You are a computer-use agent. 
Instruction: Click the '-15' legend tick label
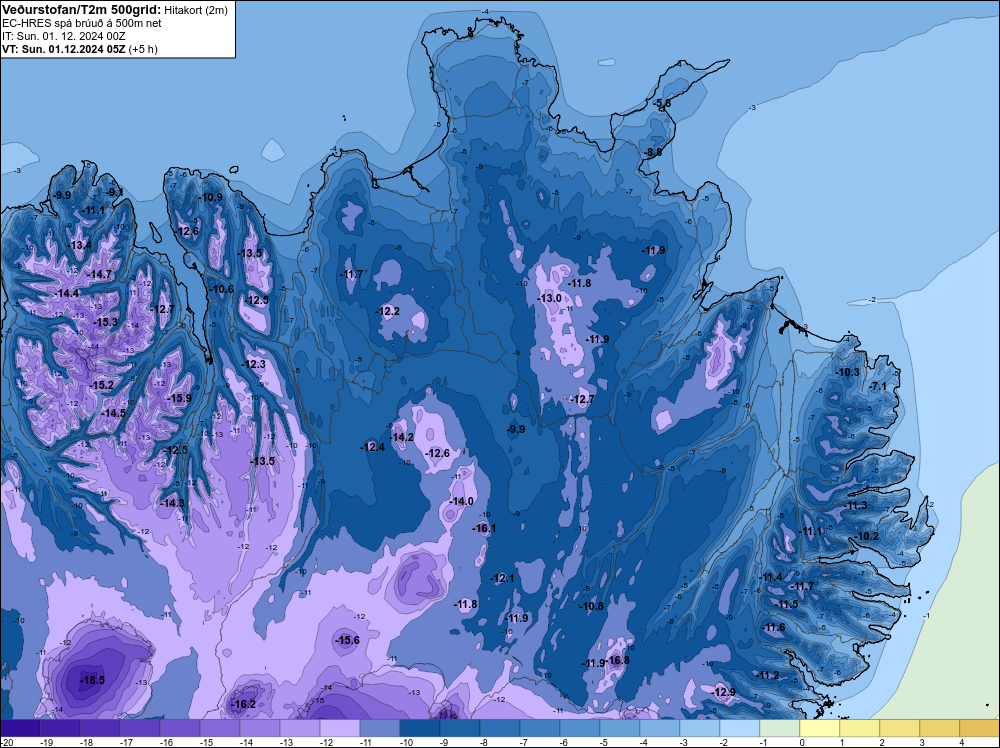click(206, 742)
